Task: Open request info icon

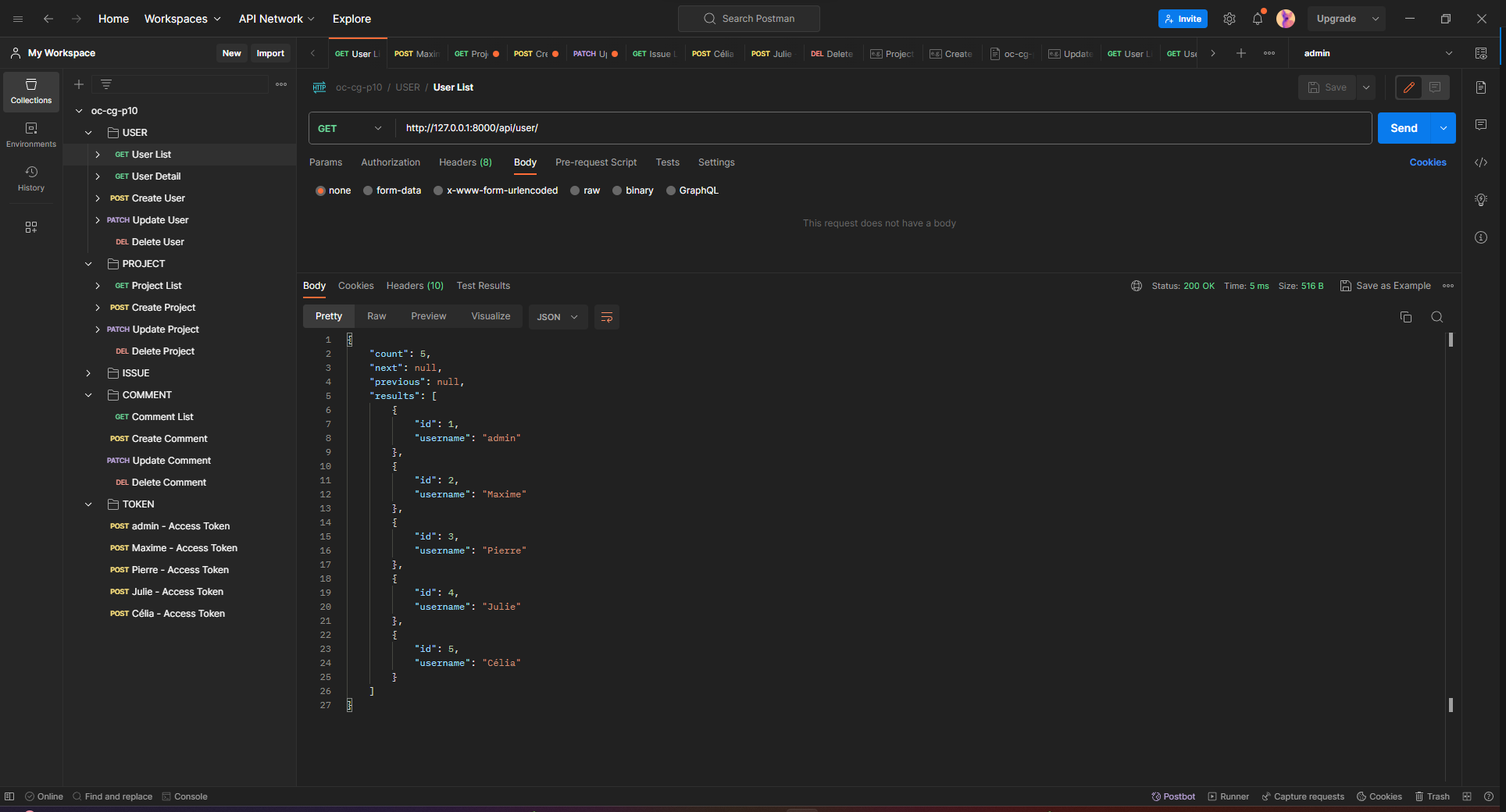Action: tap(1481, 237)
